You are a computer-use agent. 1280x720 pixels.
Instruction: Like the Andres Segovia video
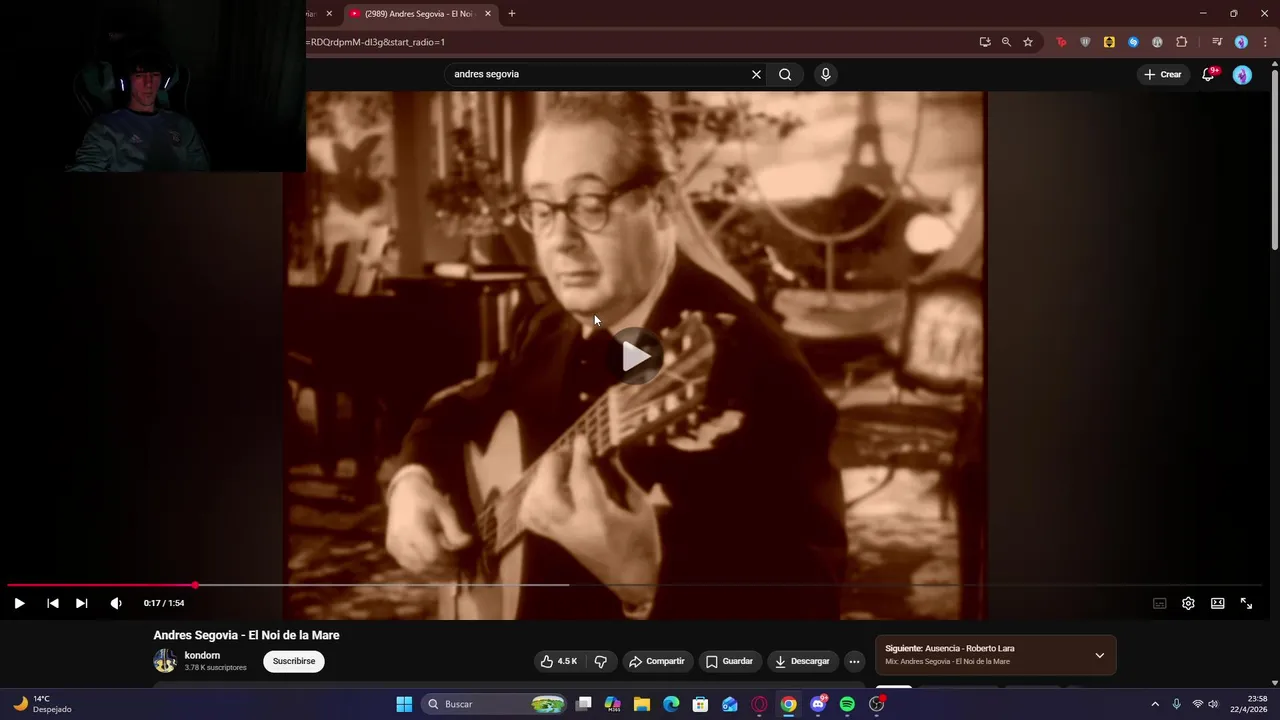click(559, 661)
